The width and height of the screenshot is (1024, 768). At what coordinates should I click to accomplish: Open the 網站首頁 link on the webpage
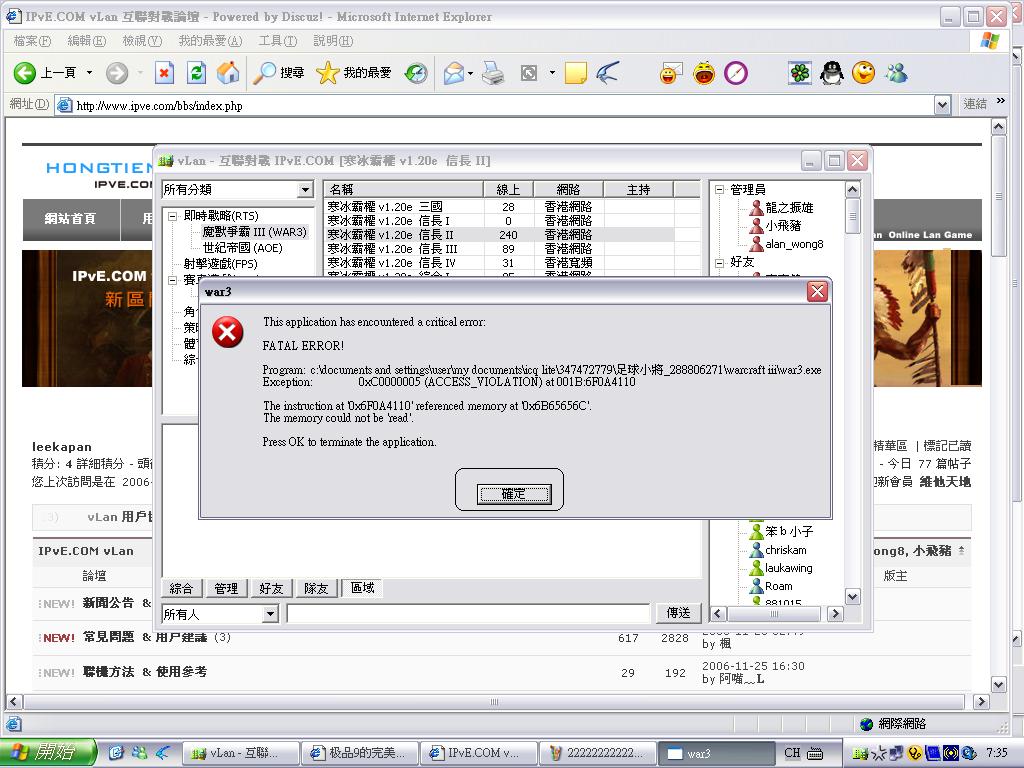point(71,219)
